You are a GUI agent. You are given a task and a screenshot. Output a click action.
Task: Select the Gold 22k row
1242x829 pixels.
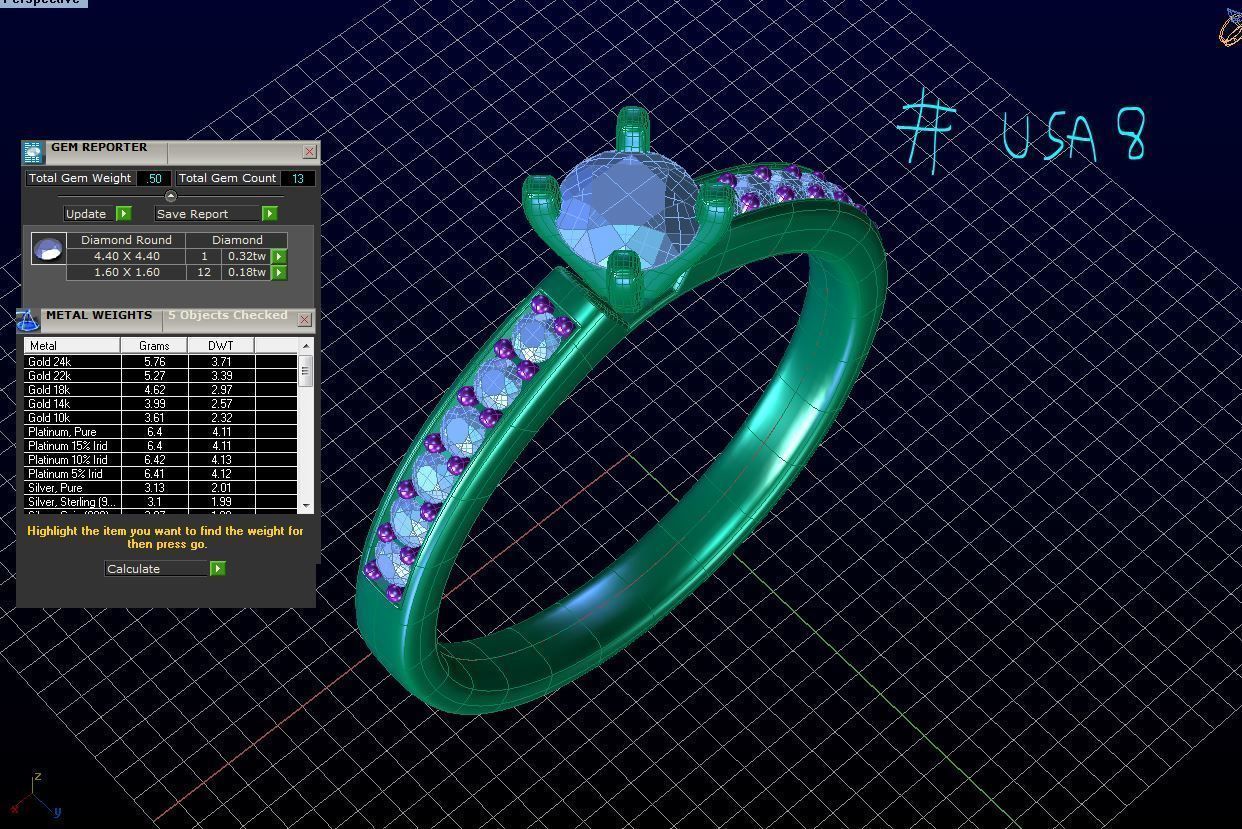pos(161,376)
